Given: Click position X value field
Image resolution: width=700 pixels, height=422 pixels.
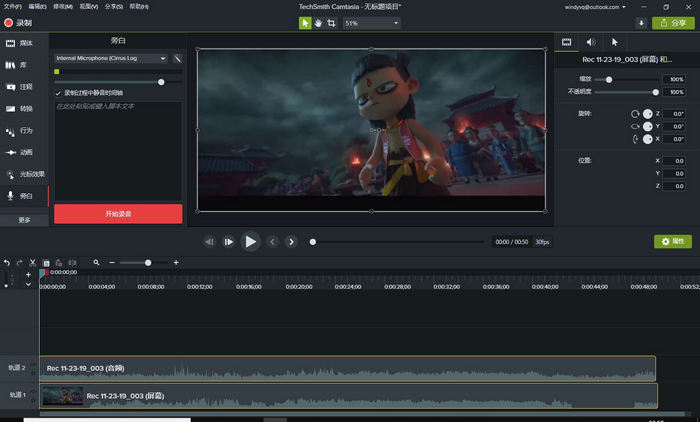Looking at the screenshot, I should (x=674, y=161).
